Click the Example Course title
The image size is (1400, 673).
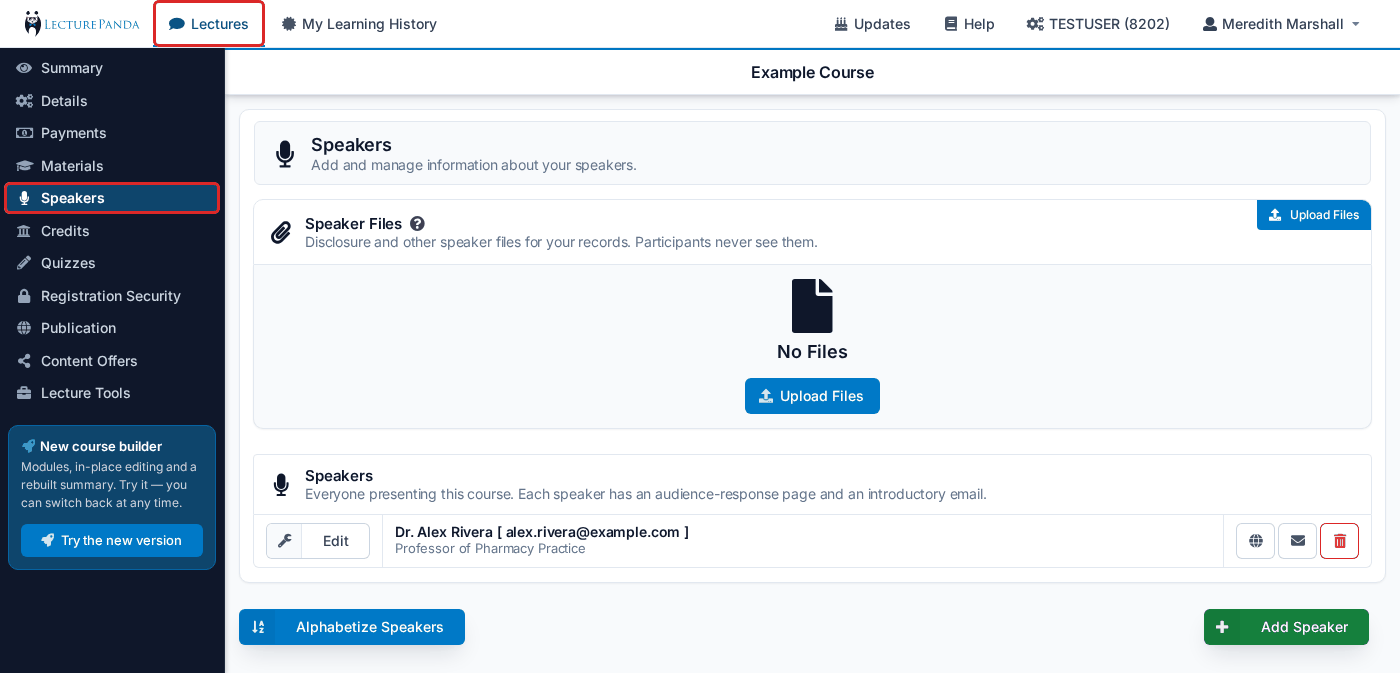813,72
